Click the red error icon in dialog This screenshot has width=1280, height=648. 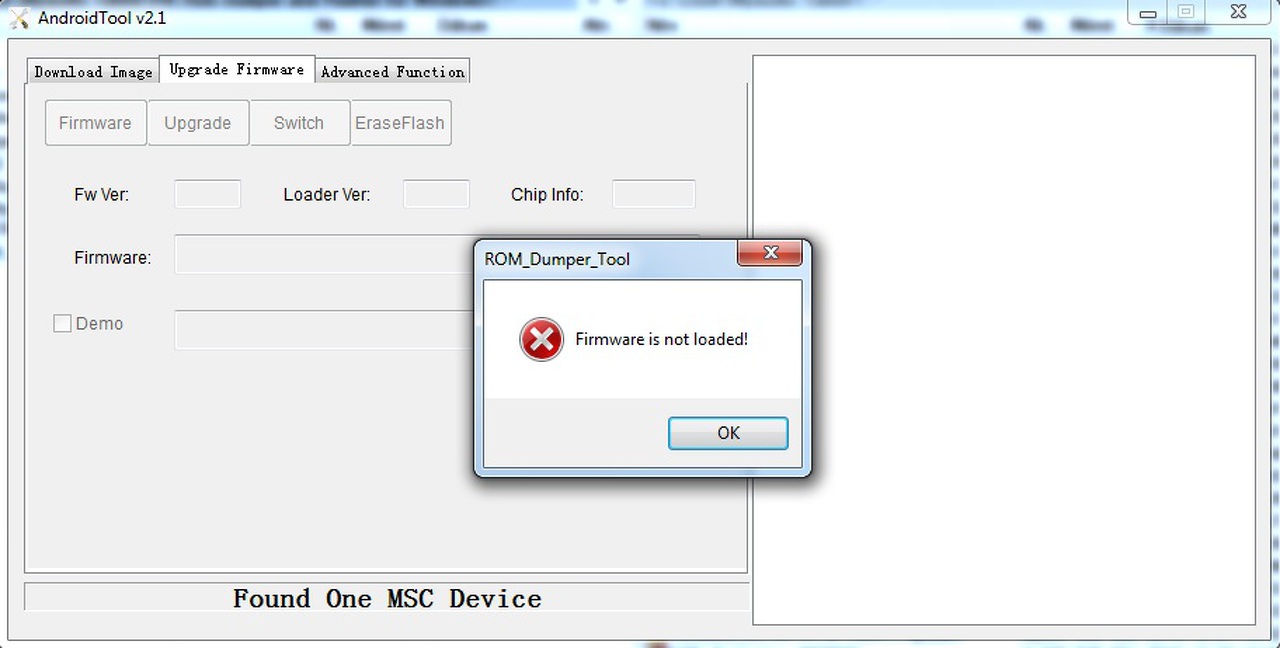click(x=541, y=340)
